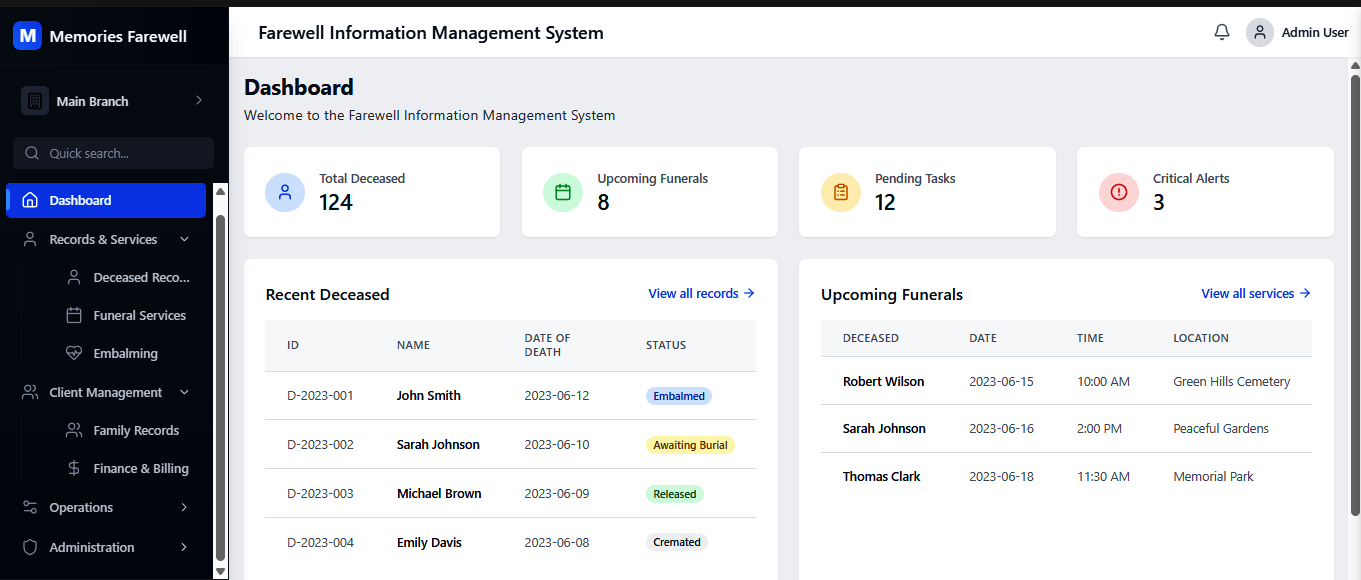Click ID D-2023-003 in Recent Deceased

[x=320, y=493]
